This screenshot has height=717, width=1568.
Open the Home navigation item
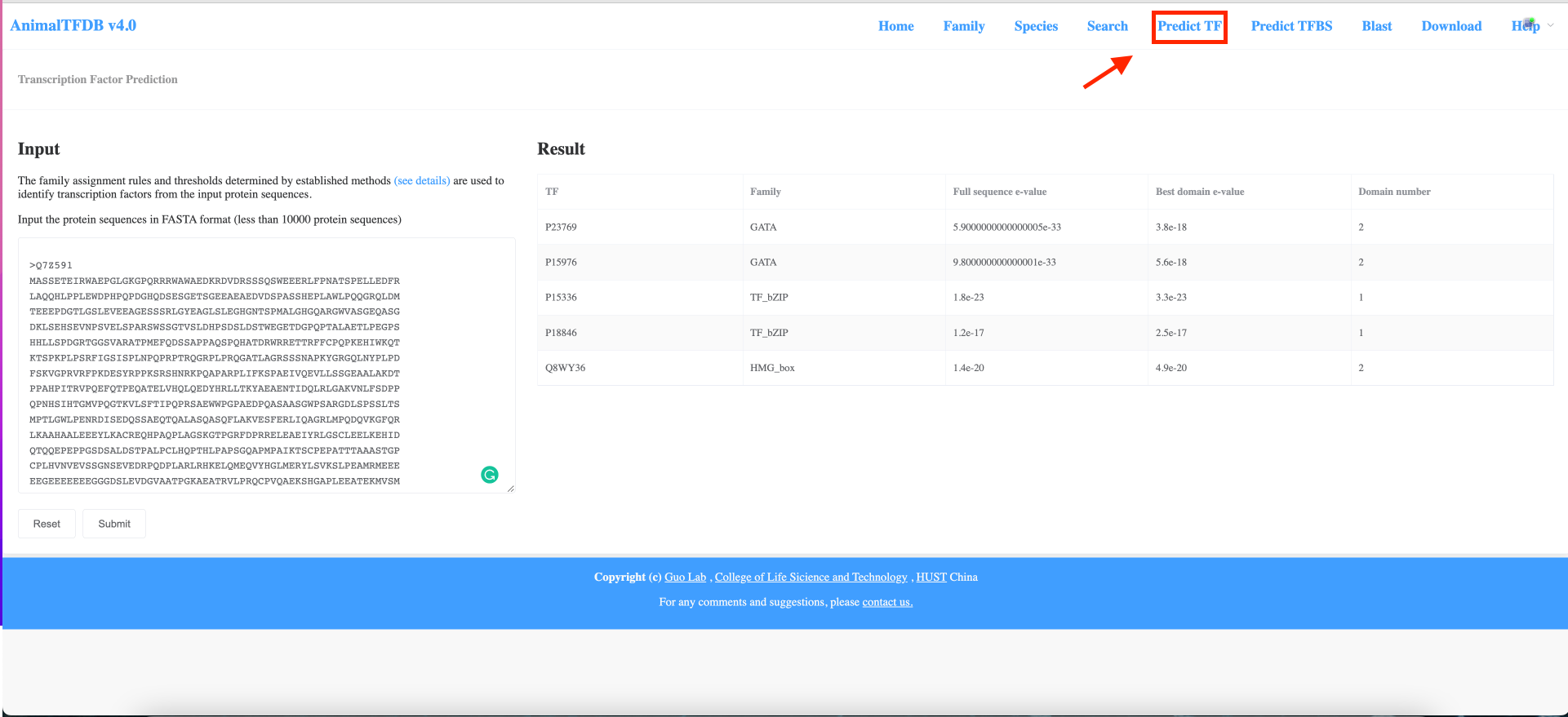895,26
